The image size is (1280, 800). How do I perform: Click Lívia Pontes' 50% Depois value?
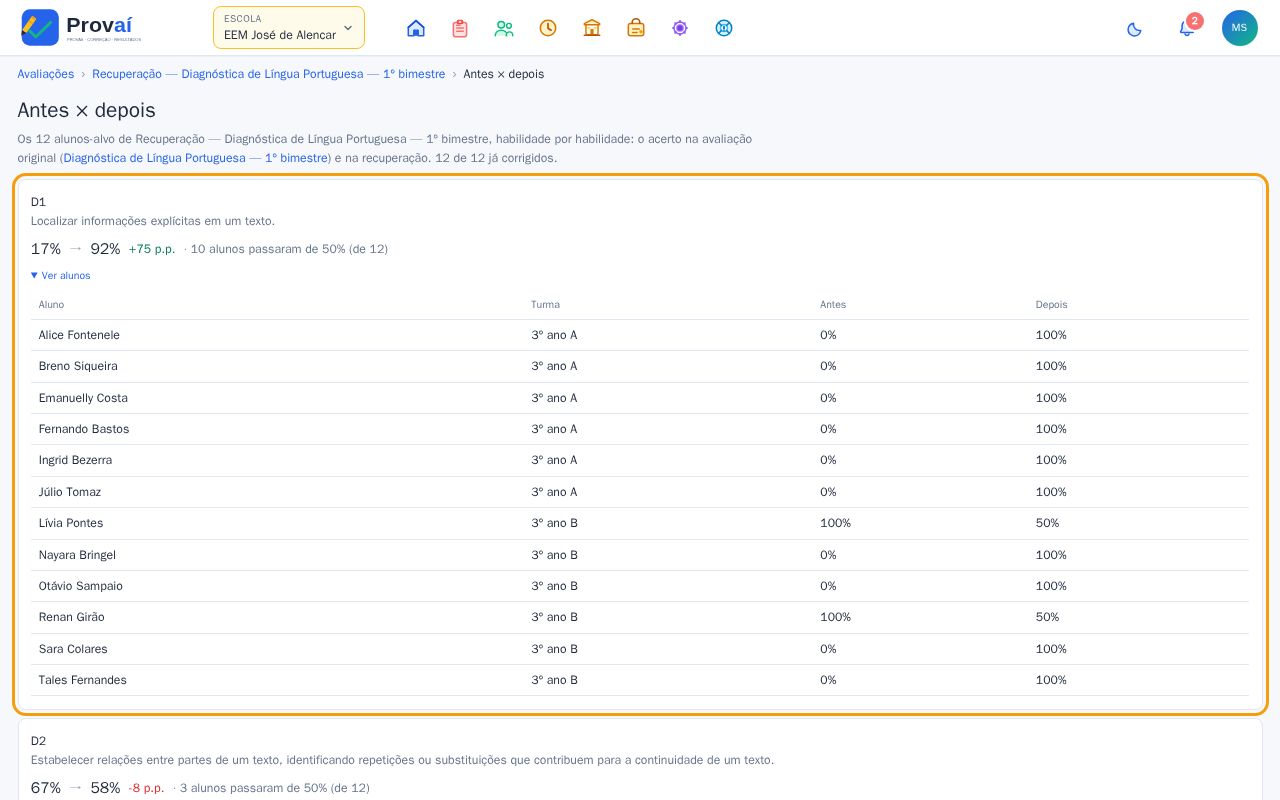point(1047,523)
